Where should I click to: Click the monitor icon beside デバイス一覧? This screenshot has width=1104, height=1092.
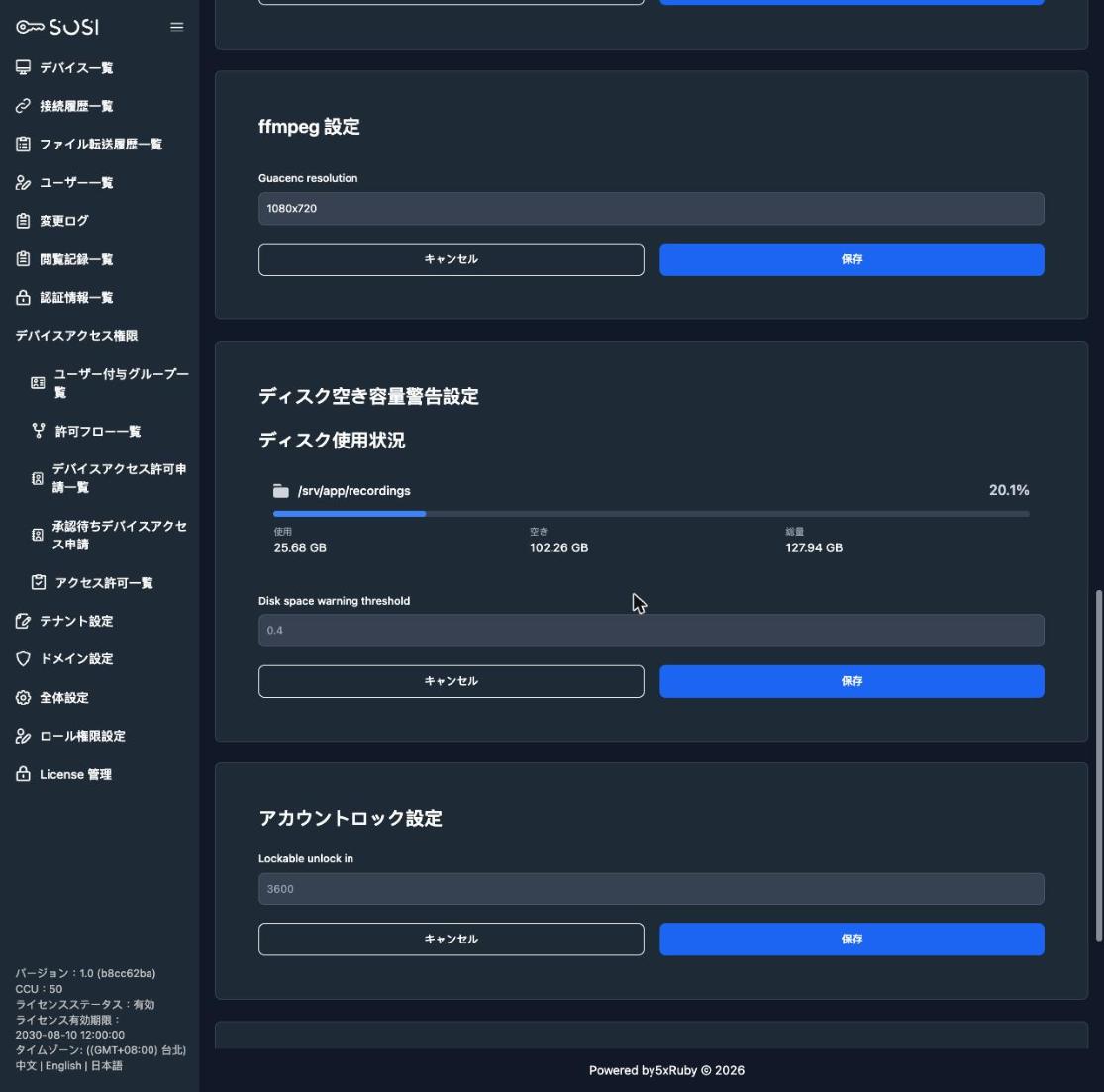coord(23,67)
